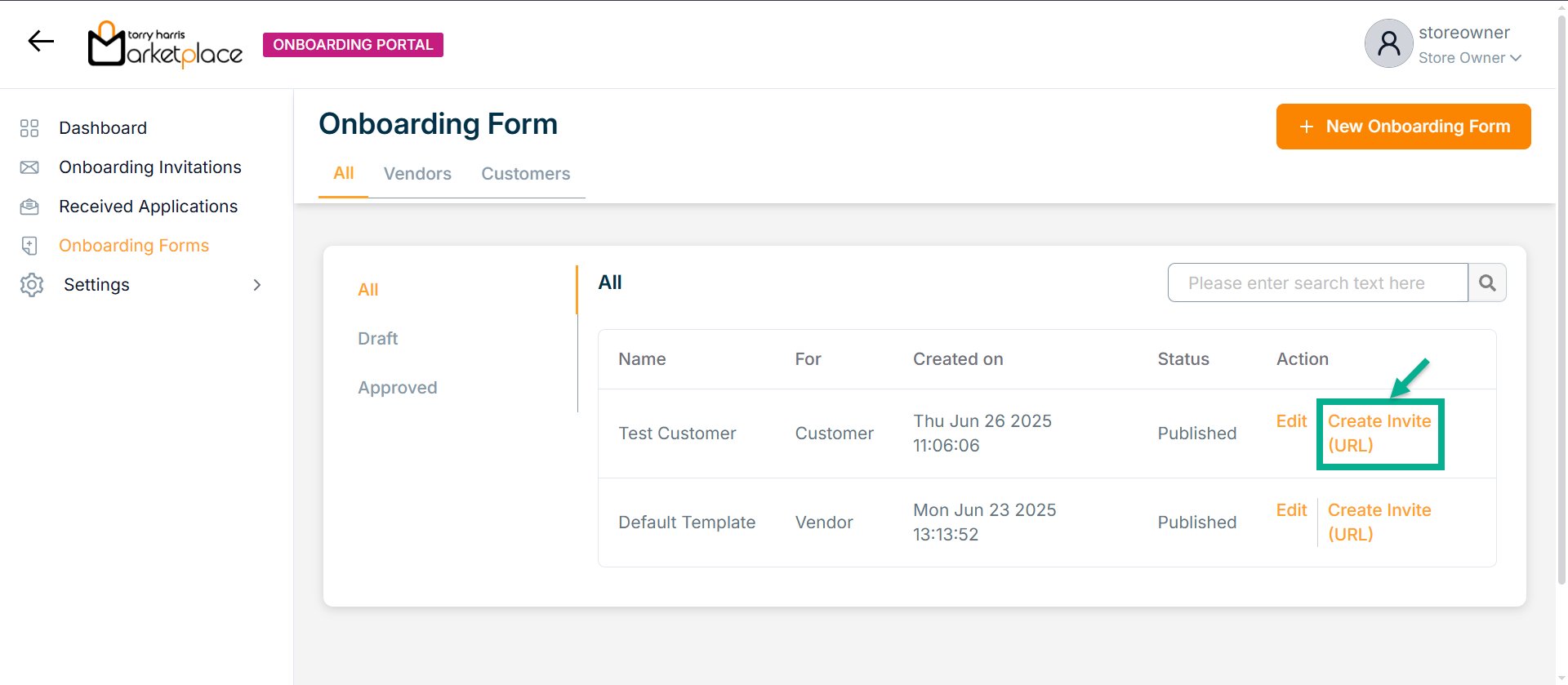Image resolution: width=1568 pixels, height=685 pixels.
Task: Click the back arrow icon
Action: pyautogui.click(x=41, y=41)
